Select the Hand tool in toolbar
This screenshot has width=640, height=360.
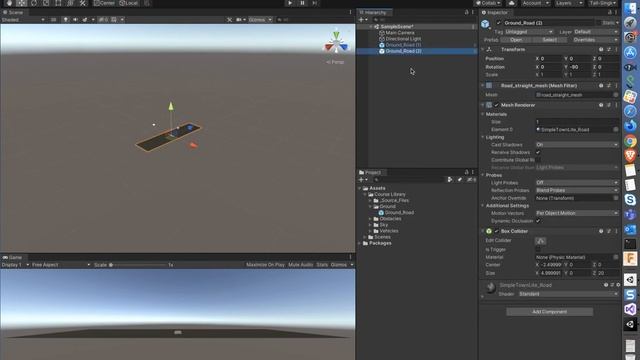tap(9, 3)
